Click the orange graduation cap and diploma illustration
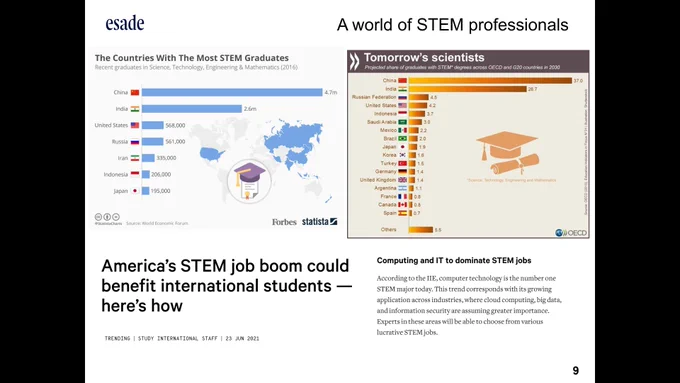This screenshot has width=680, height=383. click(x=507, y=153)
